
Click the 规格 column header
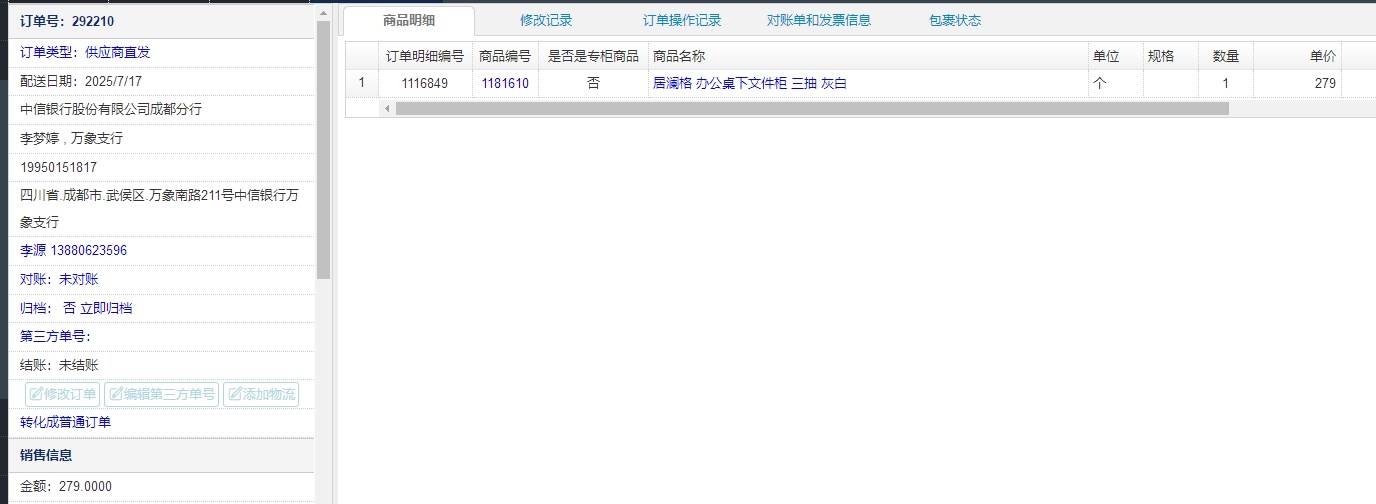pos(1170,57)
